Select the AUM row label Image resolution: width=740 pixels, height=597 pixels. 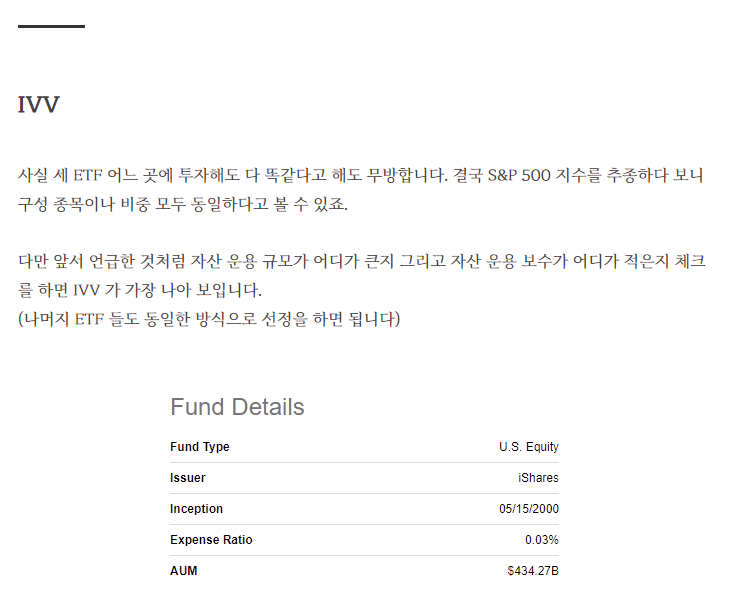click(184, 571)
